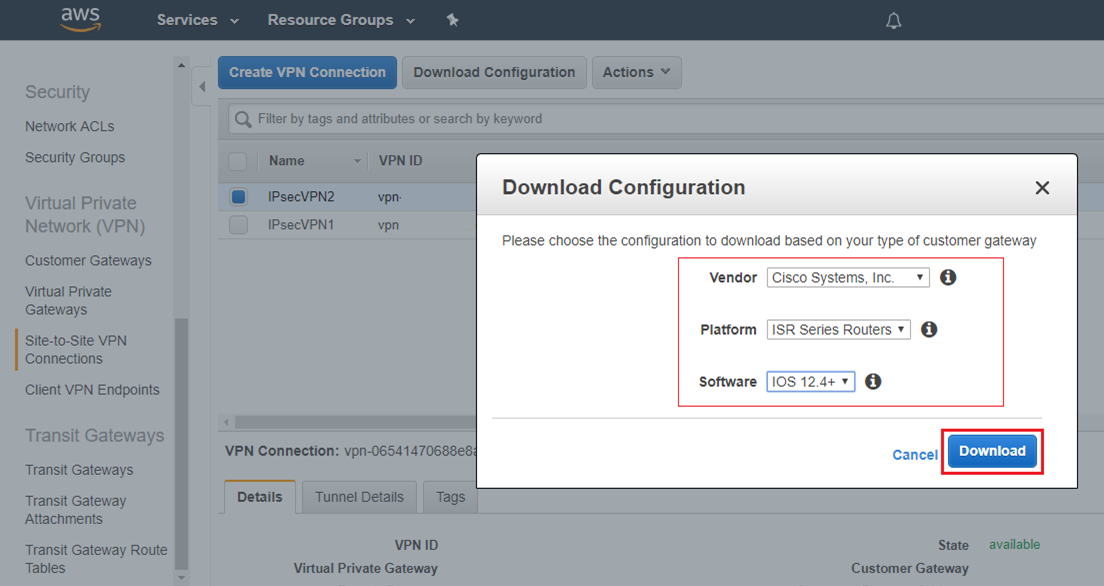The image size is (1104, 586).
Task: Open Transit Gateway Attachments in sidebar
Action: click(x=75, y=510)
